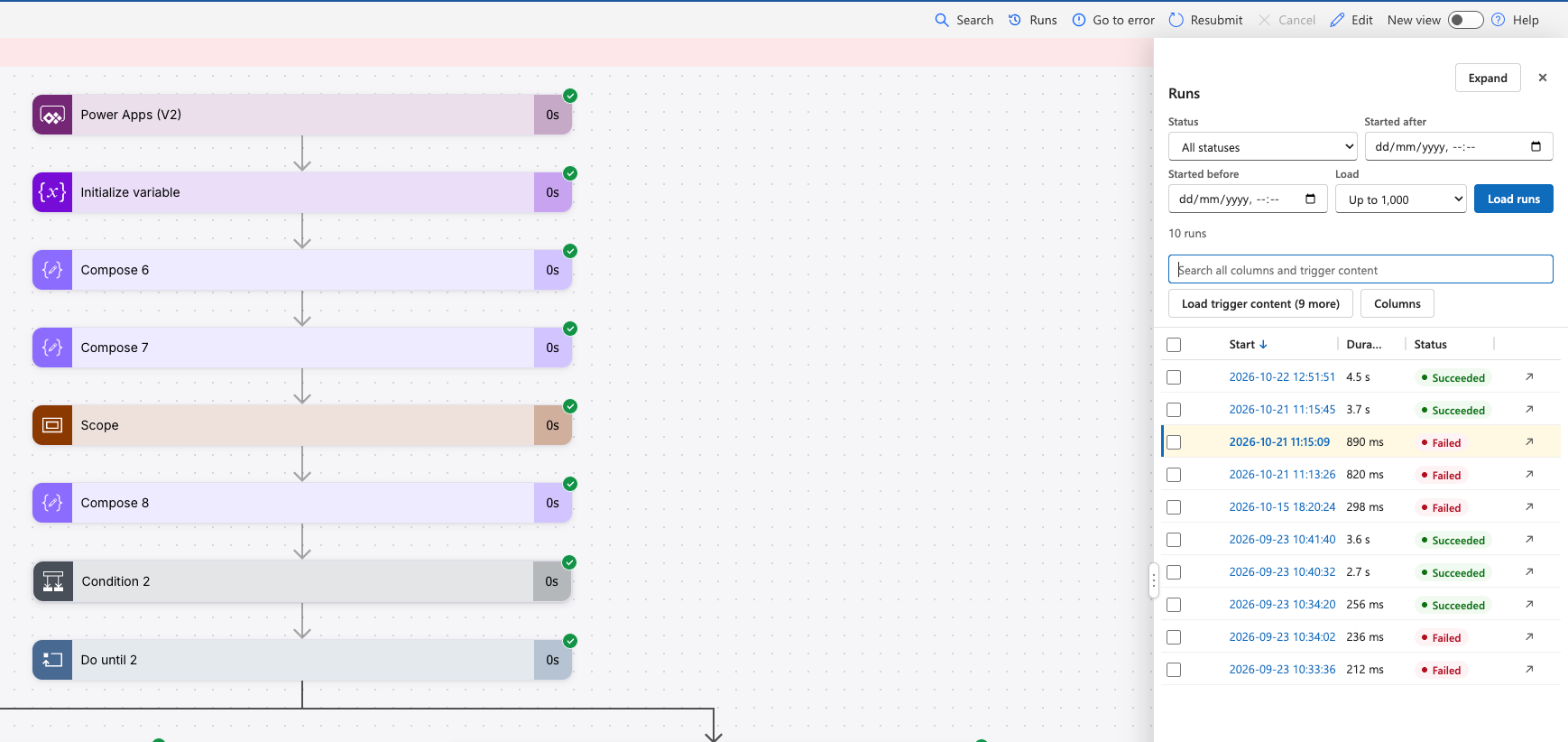The image size is (1568, 742).
Task: Select checkbox for run 2026-09-23 10:34:02
Action: click(1174, 637)
